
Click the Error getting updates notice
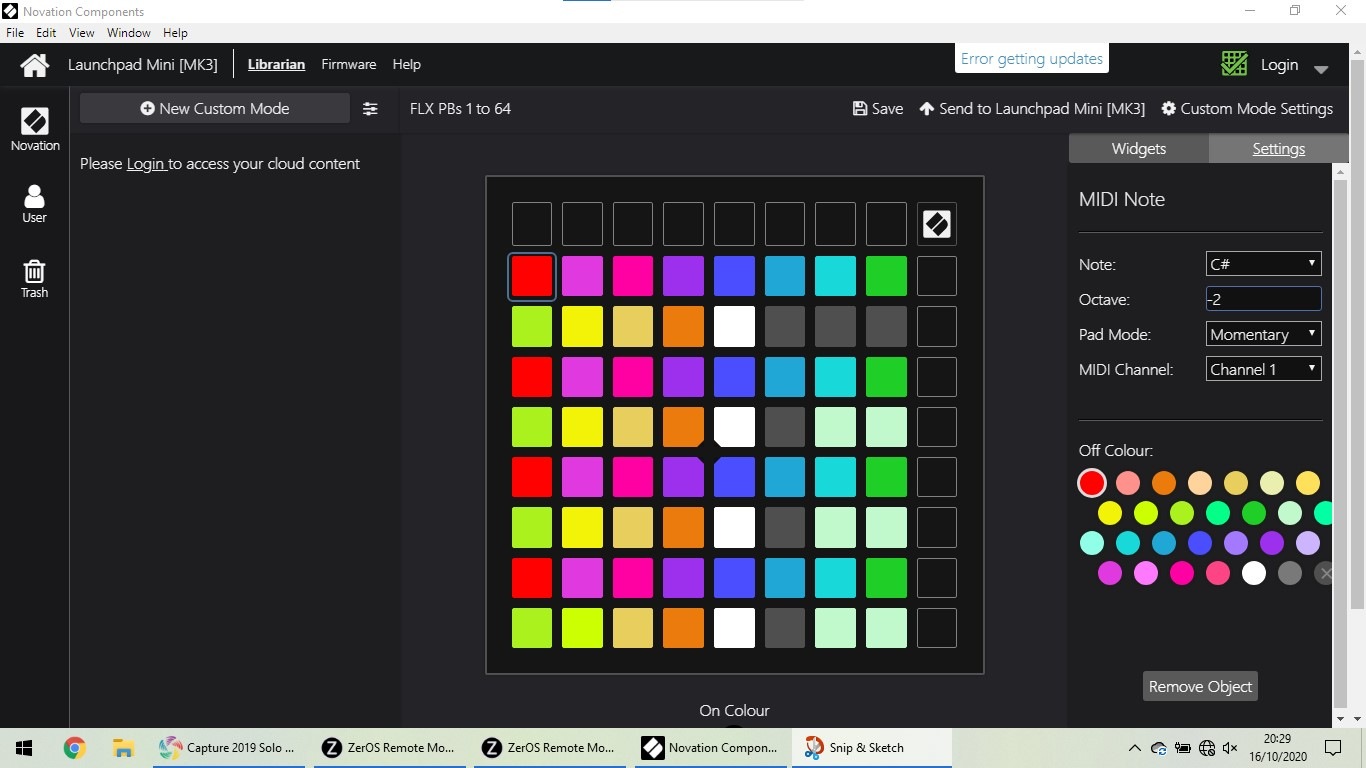pos(1031,59)
